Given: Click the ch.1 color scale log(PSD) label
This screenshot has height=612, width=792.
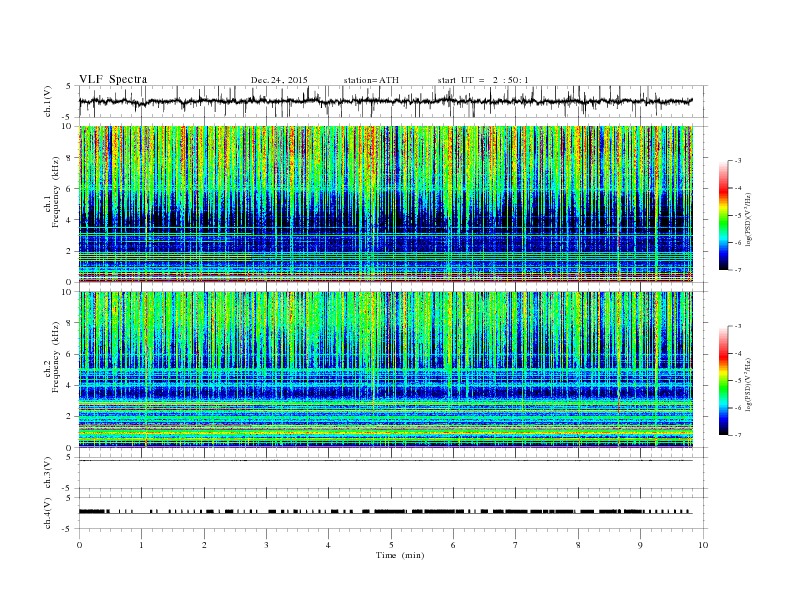Looking at the screenshot, I should point(749,220).
